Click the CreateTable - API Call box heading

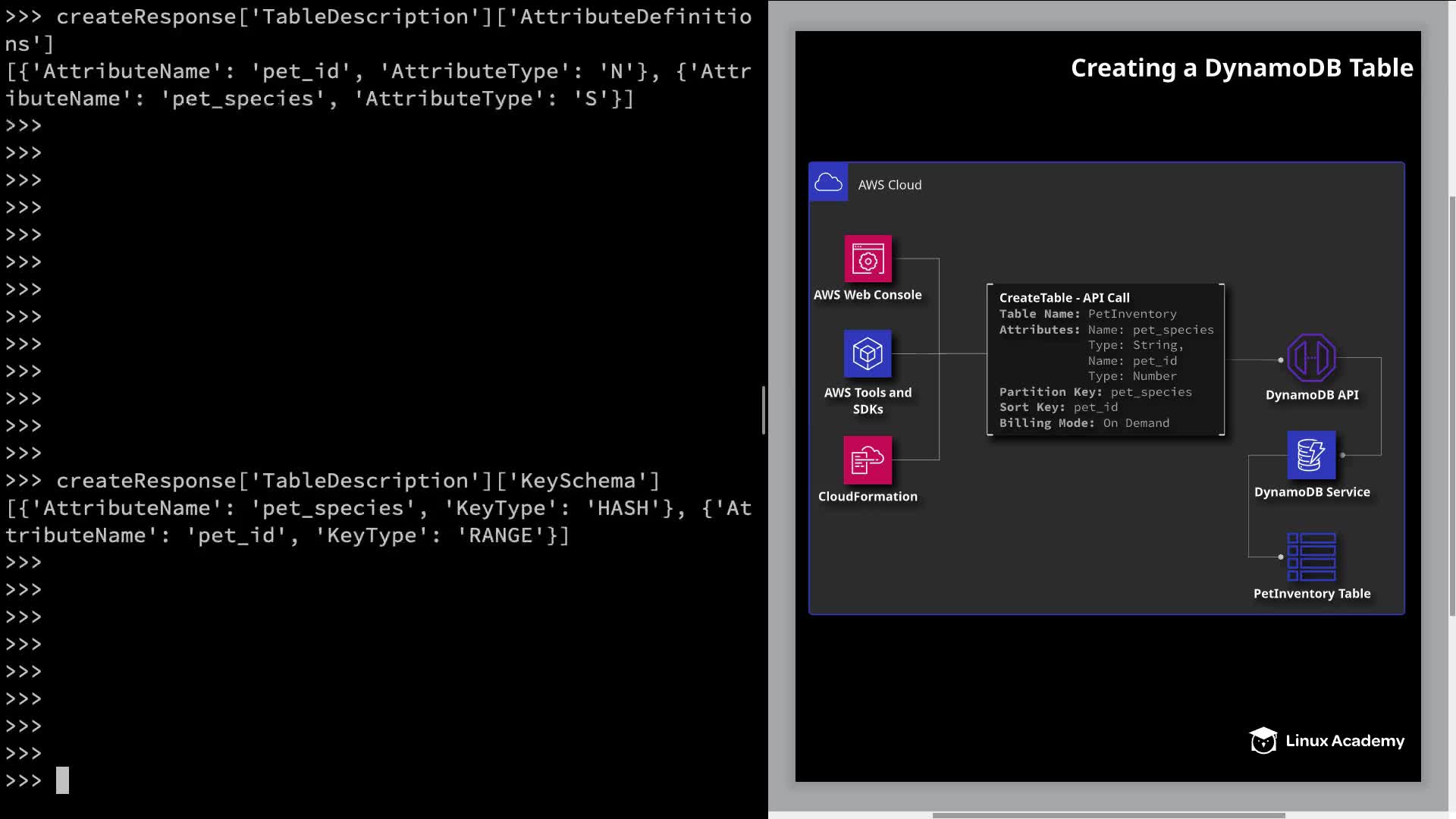pos(1064,298)
